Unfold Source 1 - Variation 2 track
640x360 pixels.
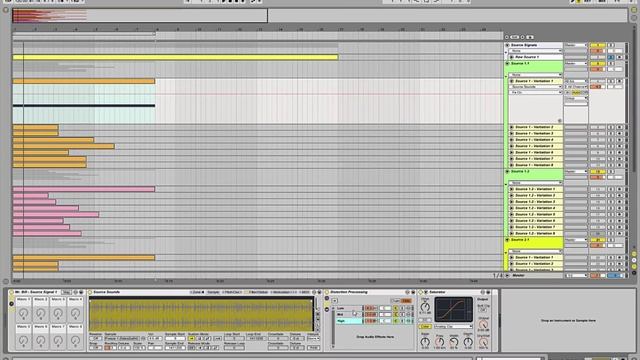[x=511, y=127]
